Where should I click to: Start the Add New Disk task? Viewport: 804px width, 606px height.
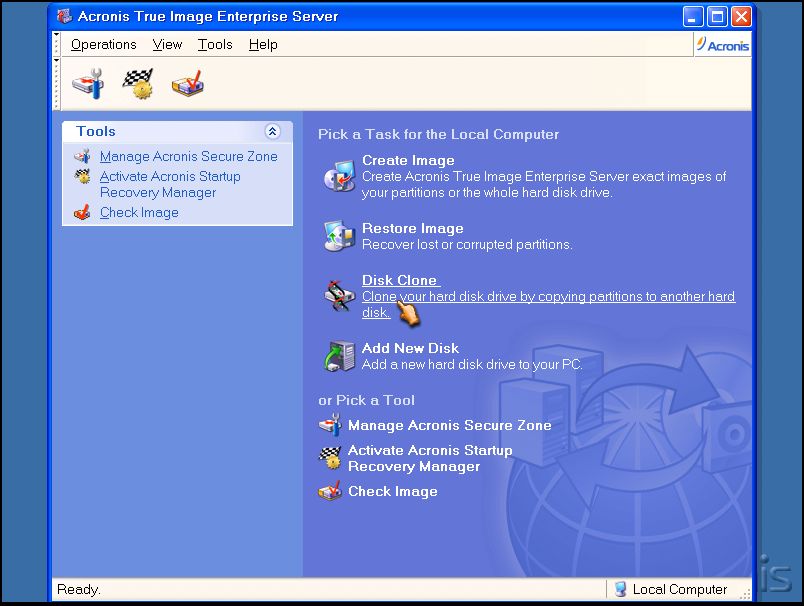click(410, 348)
